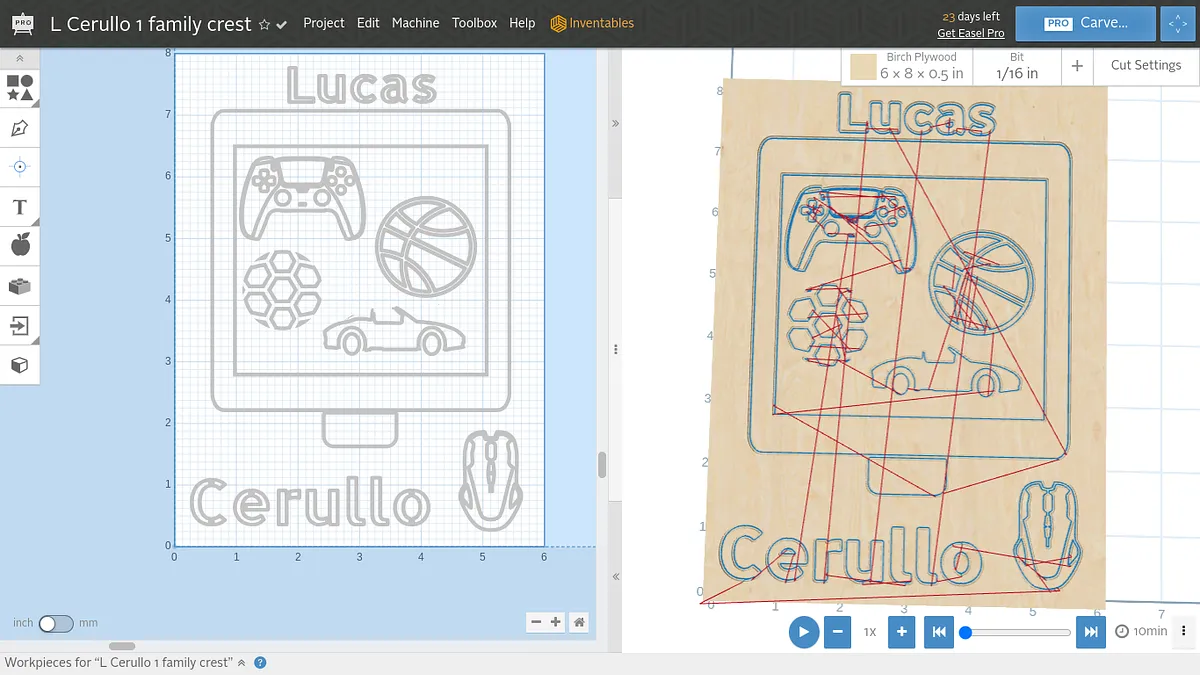Open the Toolbox menu
The height and width of the screenshot is (675, 1200).
[x=474, y=23]
